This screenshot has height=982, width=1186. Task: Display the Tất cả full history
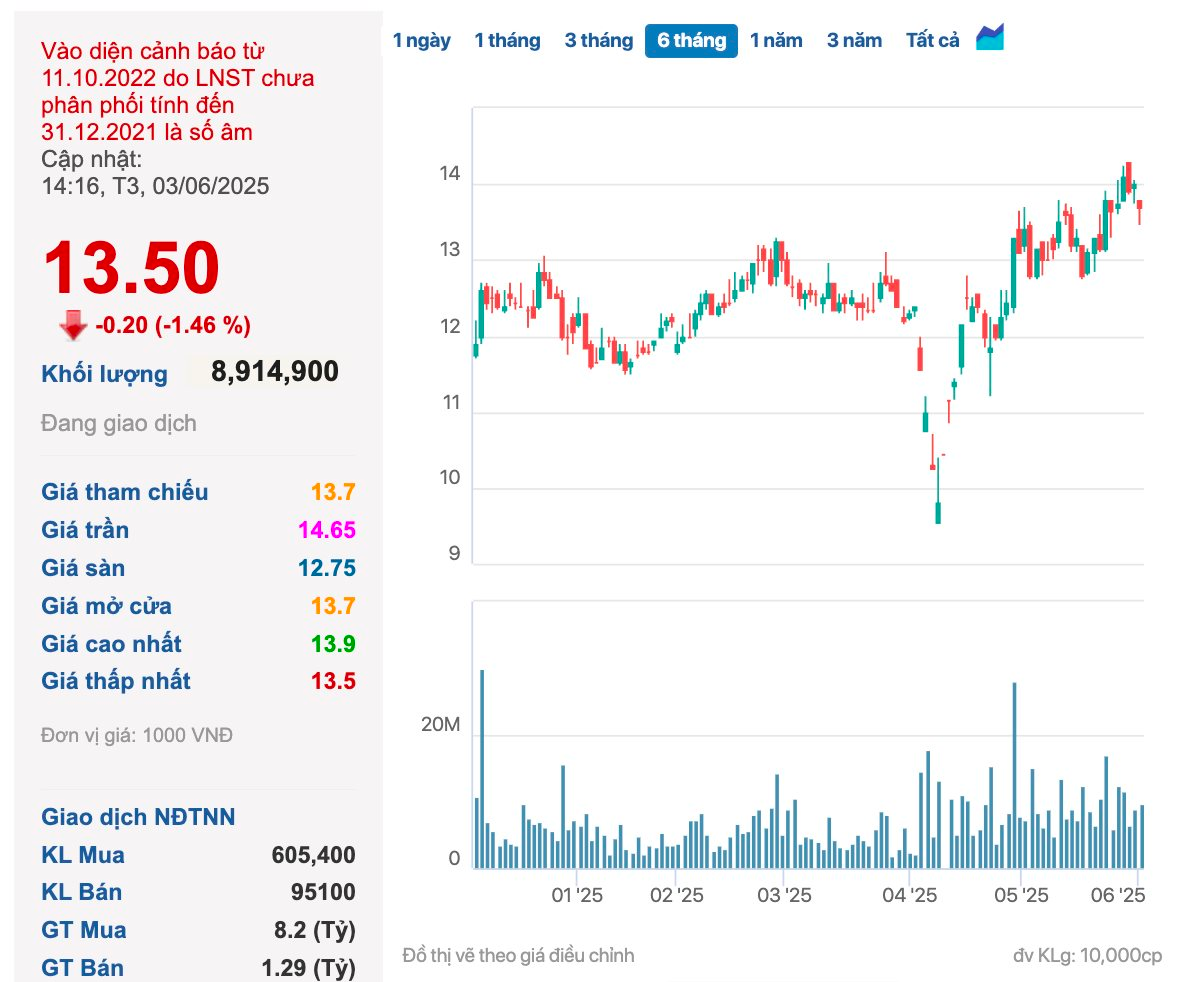click(933, 41)
